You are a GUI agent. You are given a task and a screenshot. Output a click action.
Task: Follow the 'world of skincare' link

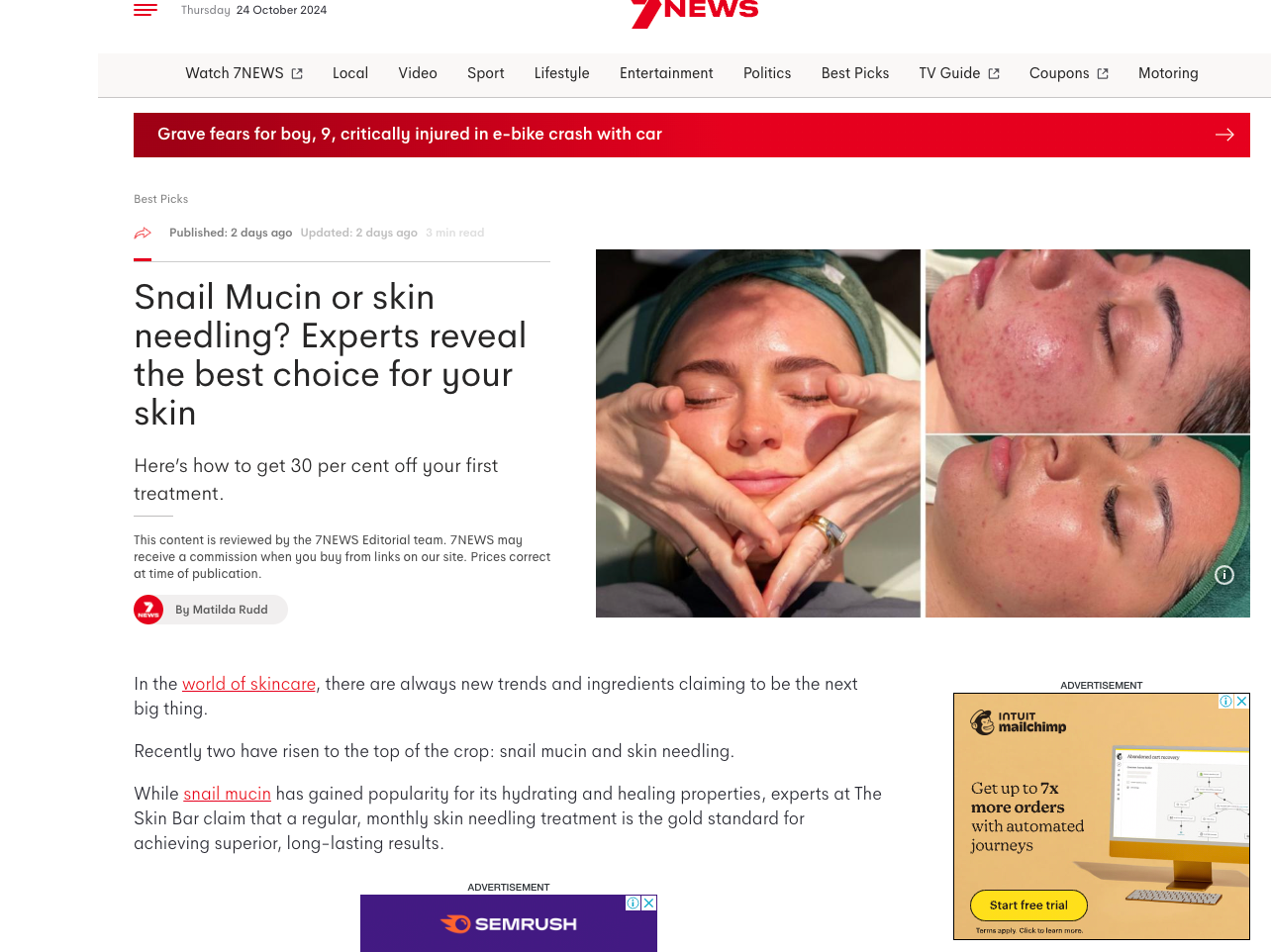(x=248, y=684)
